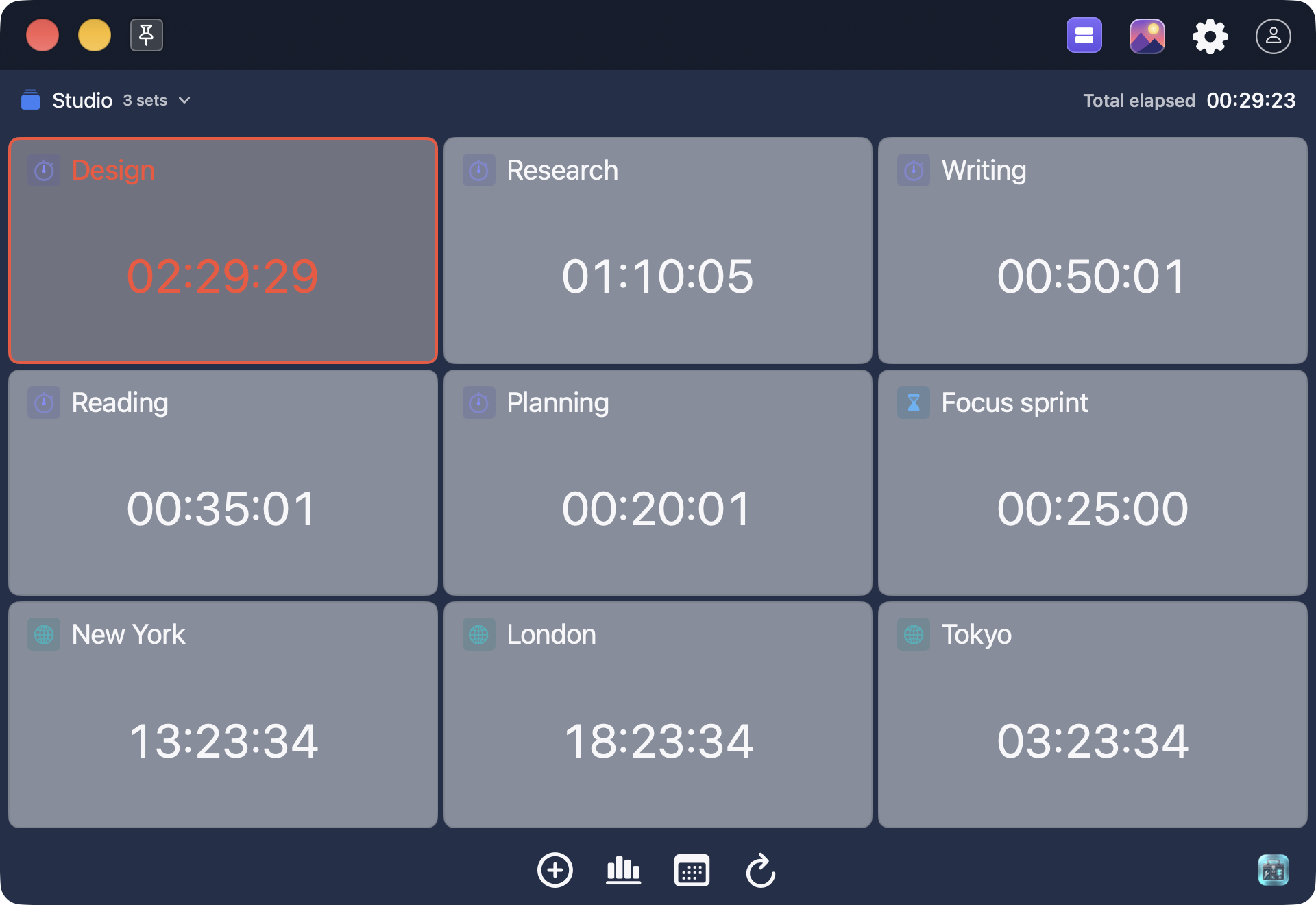Start the Research timer 01:10:05
The height and width of the screenshot is (905, 1316).
click(x=657, y=276)
